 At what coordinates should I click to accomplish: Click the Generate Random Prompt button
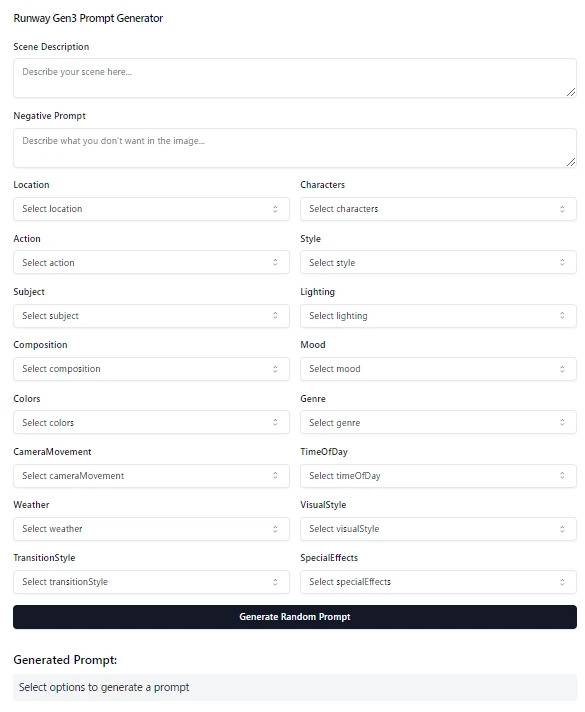(x=295, y=617)
